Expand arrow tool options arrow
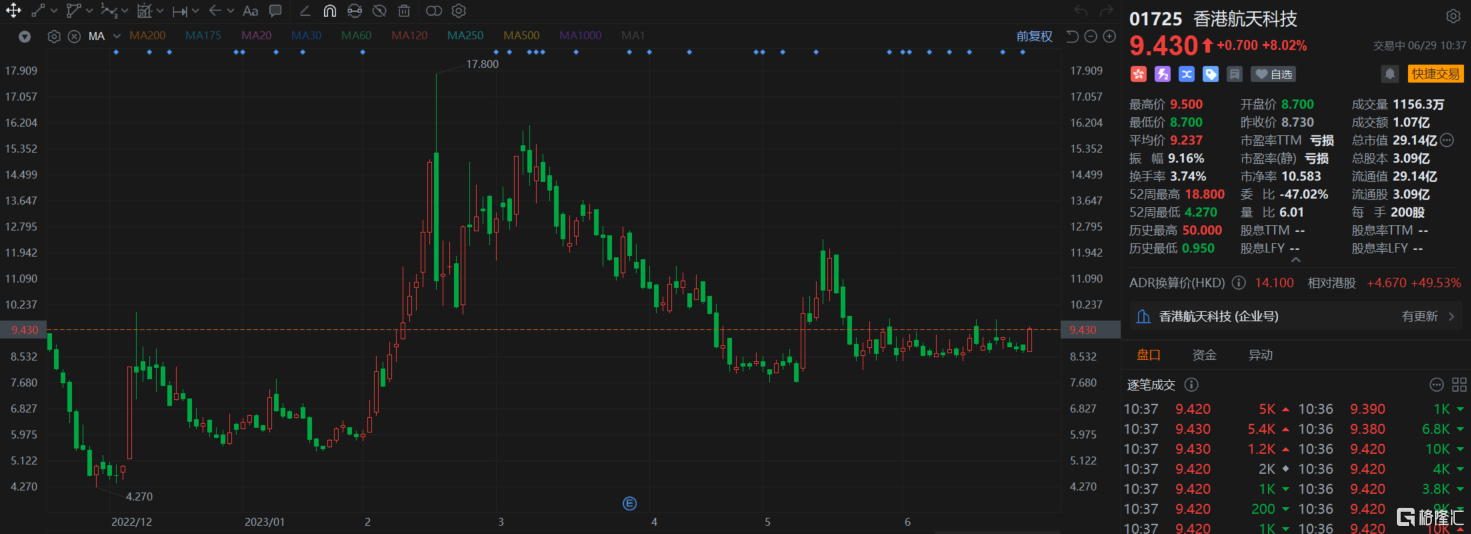The width and height of the screenshot is (1471, 534). click(231, 11)
